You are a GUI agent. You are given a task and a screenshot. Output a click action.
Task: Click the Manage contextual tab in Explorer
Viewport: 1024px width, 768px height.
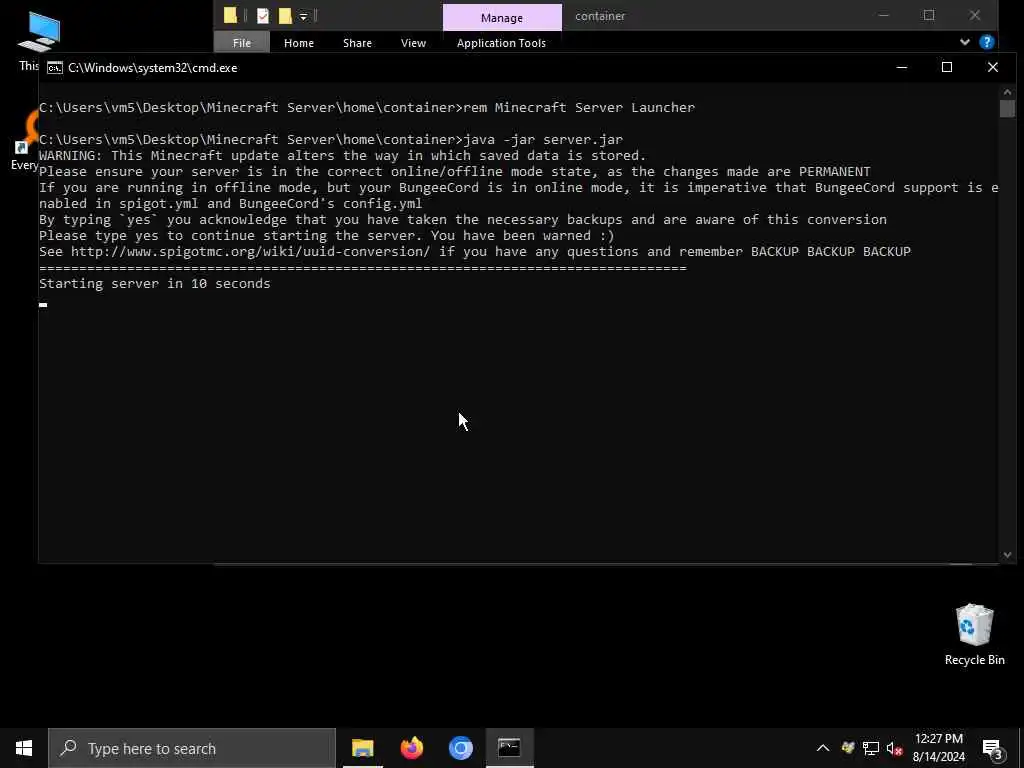502,18
